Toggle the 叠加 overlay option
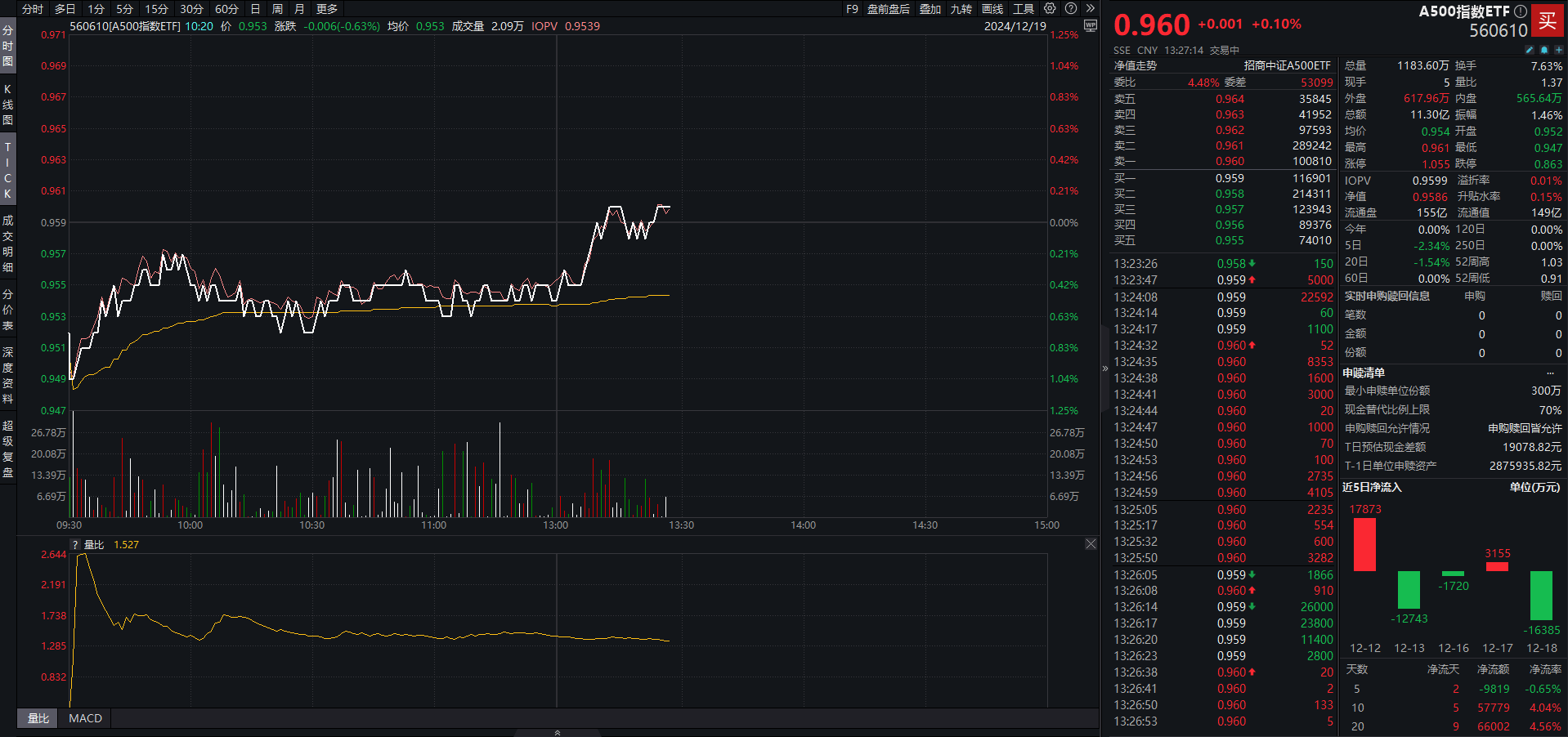 tap(930, 9)
